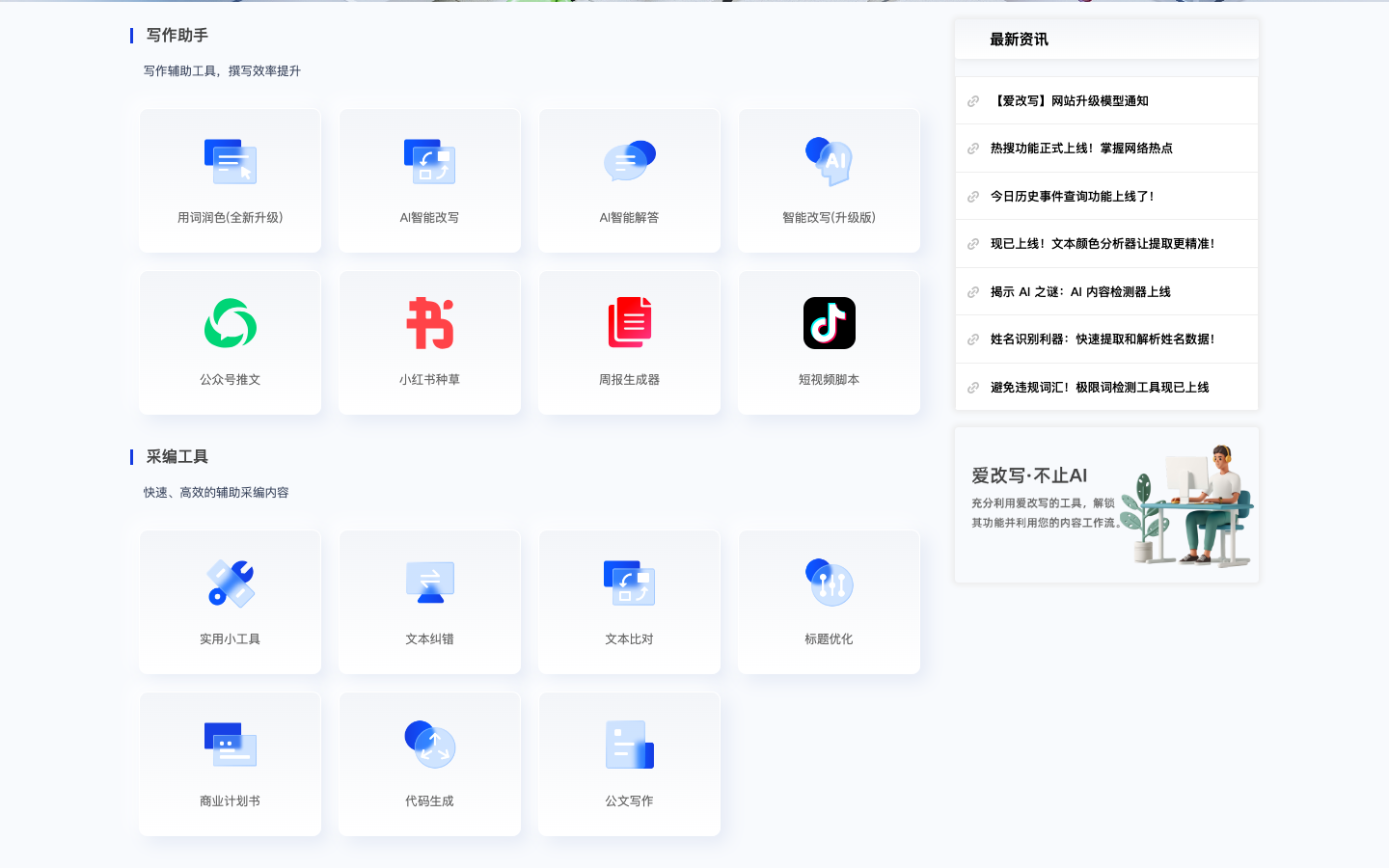Open the 用词润色 tool icon
1389x868 pixels.
(x=230, y=162)
